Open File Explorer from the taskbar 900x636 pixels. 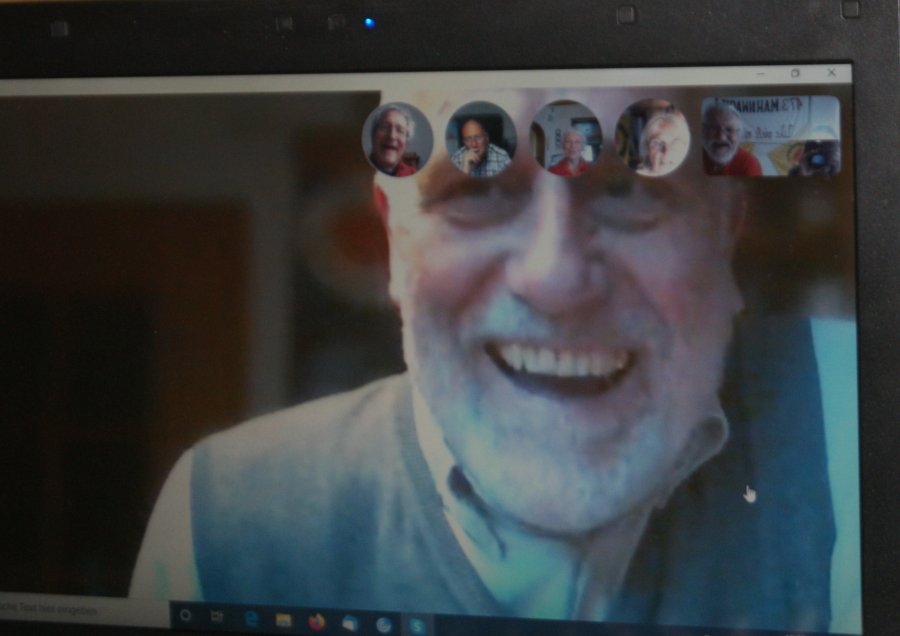[284, 621]
